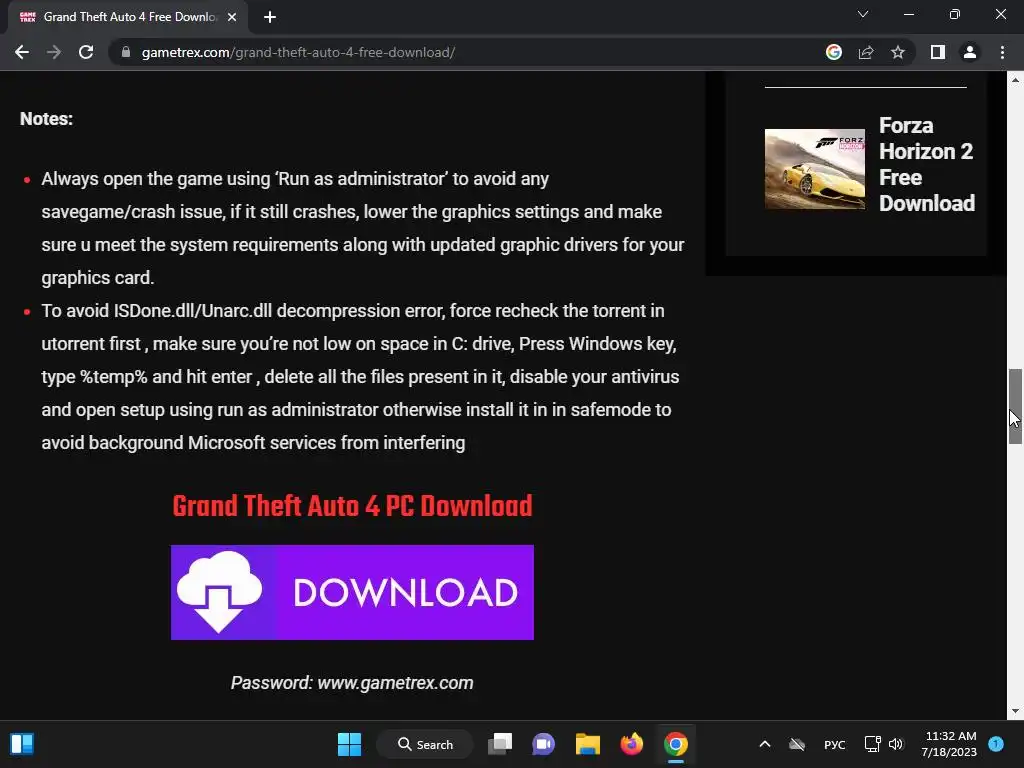The image size is (1024, 768).
Task: Click the forward navigation arrow
Action: 54,52
